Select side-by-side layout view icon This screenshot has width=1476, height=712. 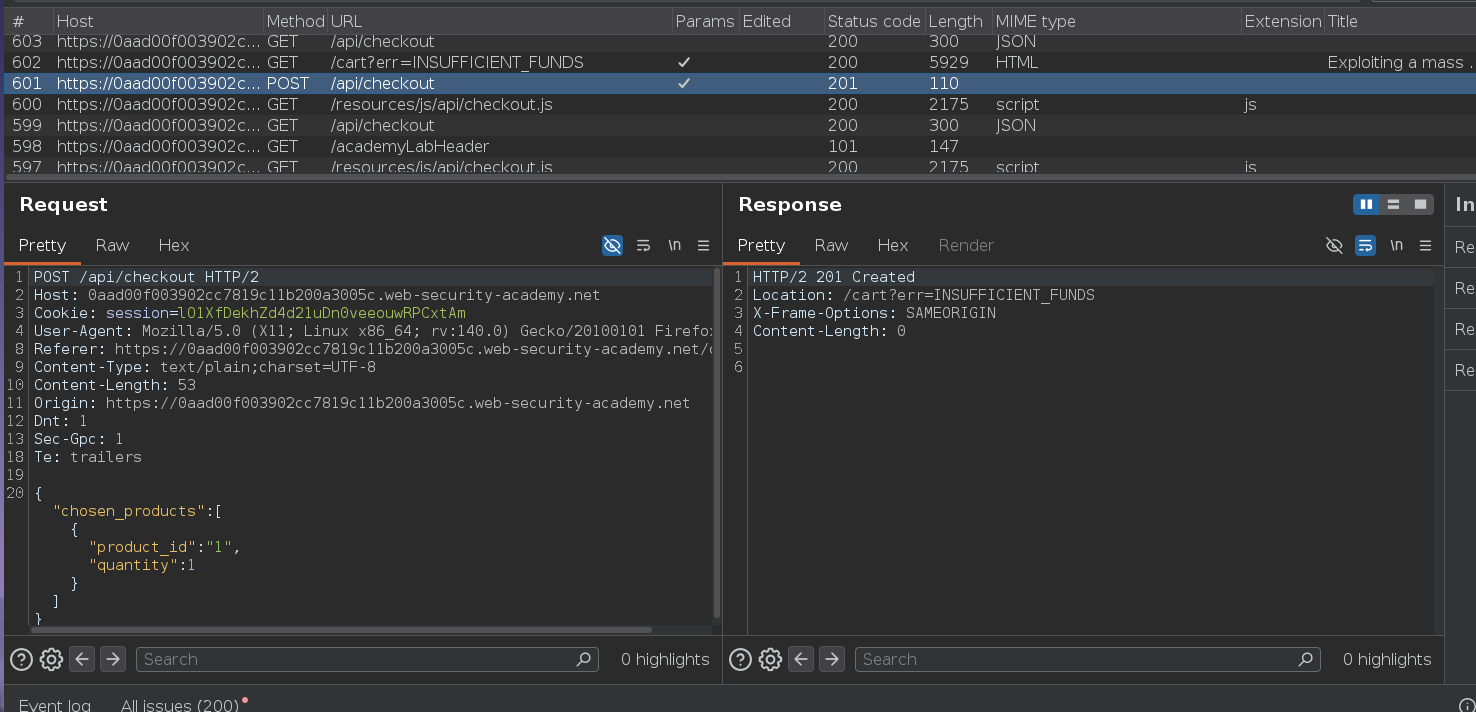coord(1366,204)
